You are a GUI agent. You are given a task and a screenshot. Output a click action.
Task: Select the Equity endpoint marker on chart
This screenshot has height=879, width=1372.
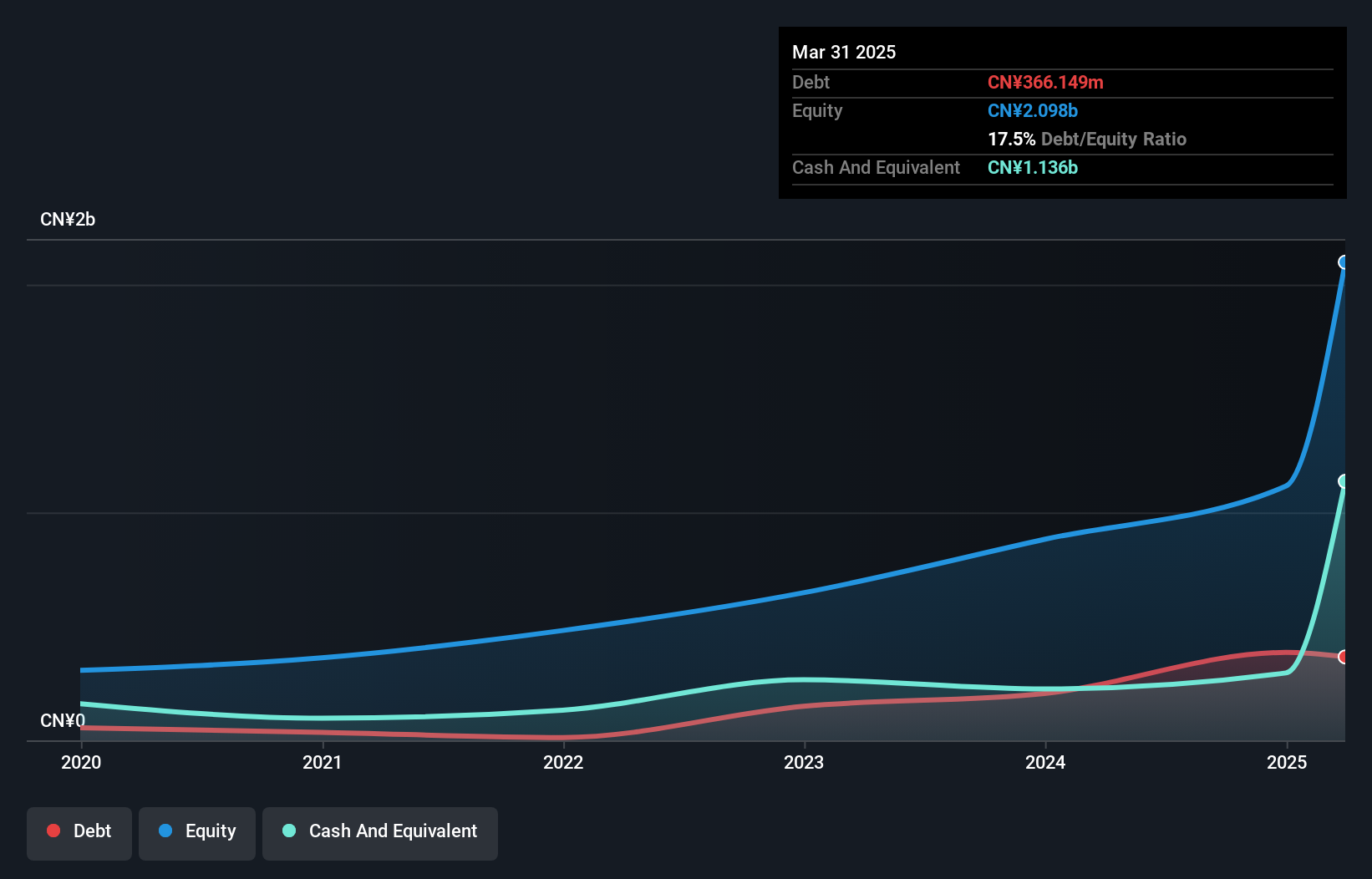[1344, 262]
